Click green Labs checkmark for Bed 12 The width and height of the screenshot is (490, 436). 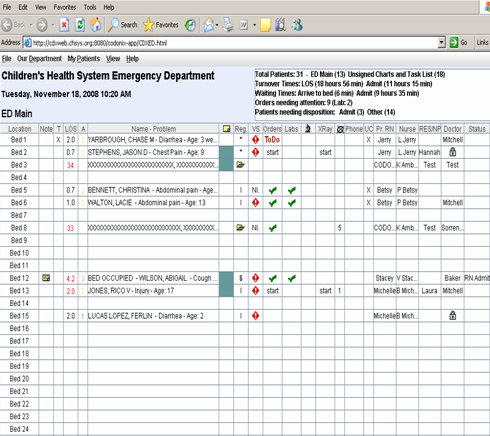click(292, 278)
